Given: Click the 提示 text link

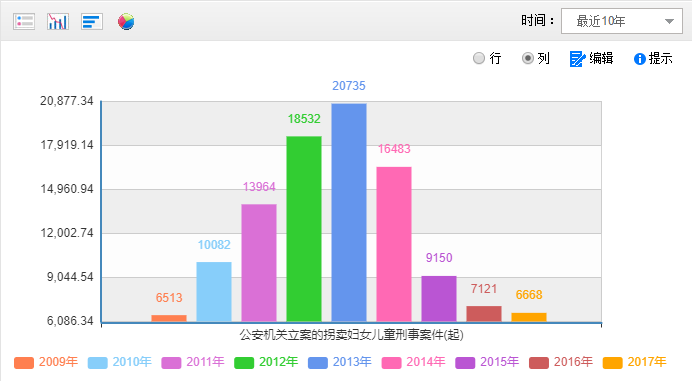Looking at the screenshot, I should (660, 58).
